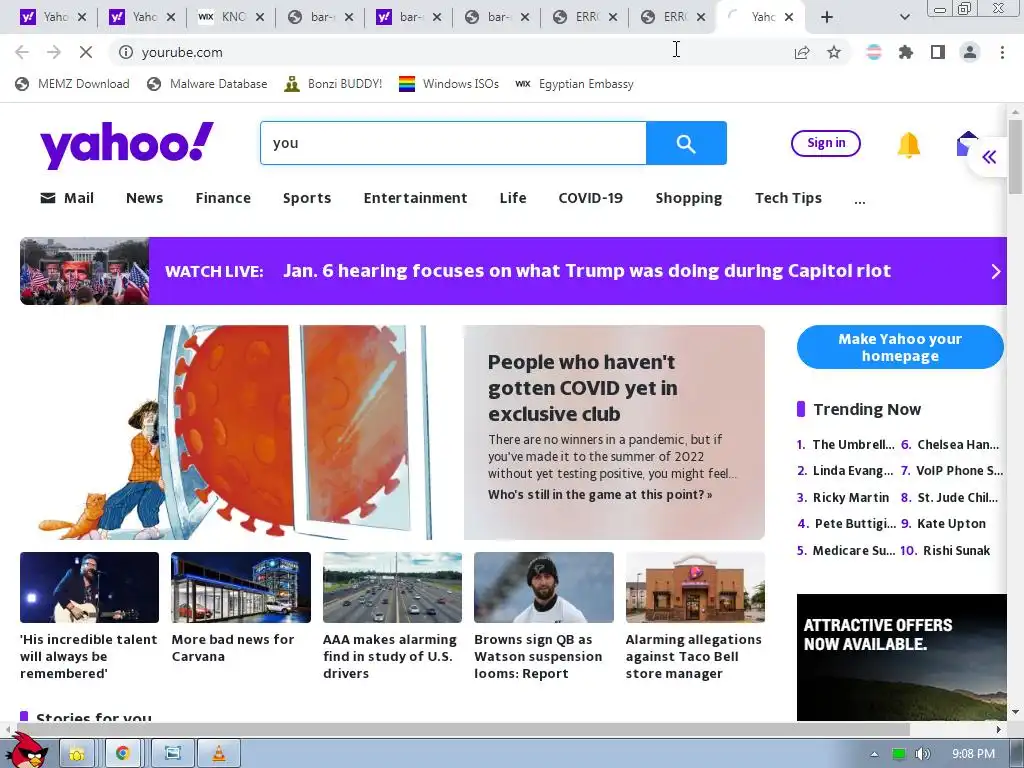This screenshot has height=768, width=1024.
Task: Open the COVID-19 section
Action: 590,198
